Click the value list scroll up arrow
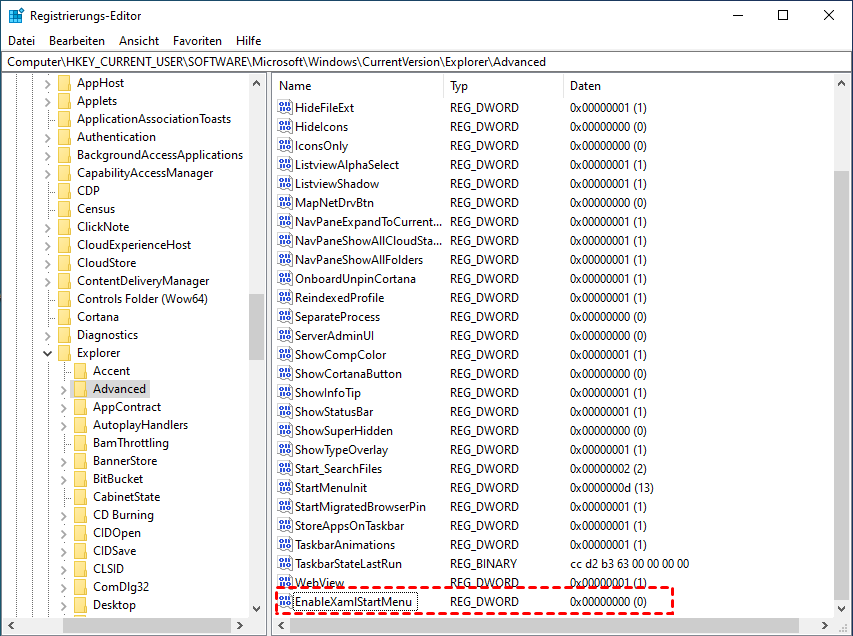Image resolution: width=853 pixels, height=636 pixels. coord(841,84)
